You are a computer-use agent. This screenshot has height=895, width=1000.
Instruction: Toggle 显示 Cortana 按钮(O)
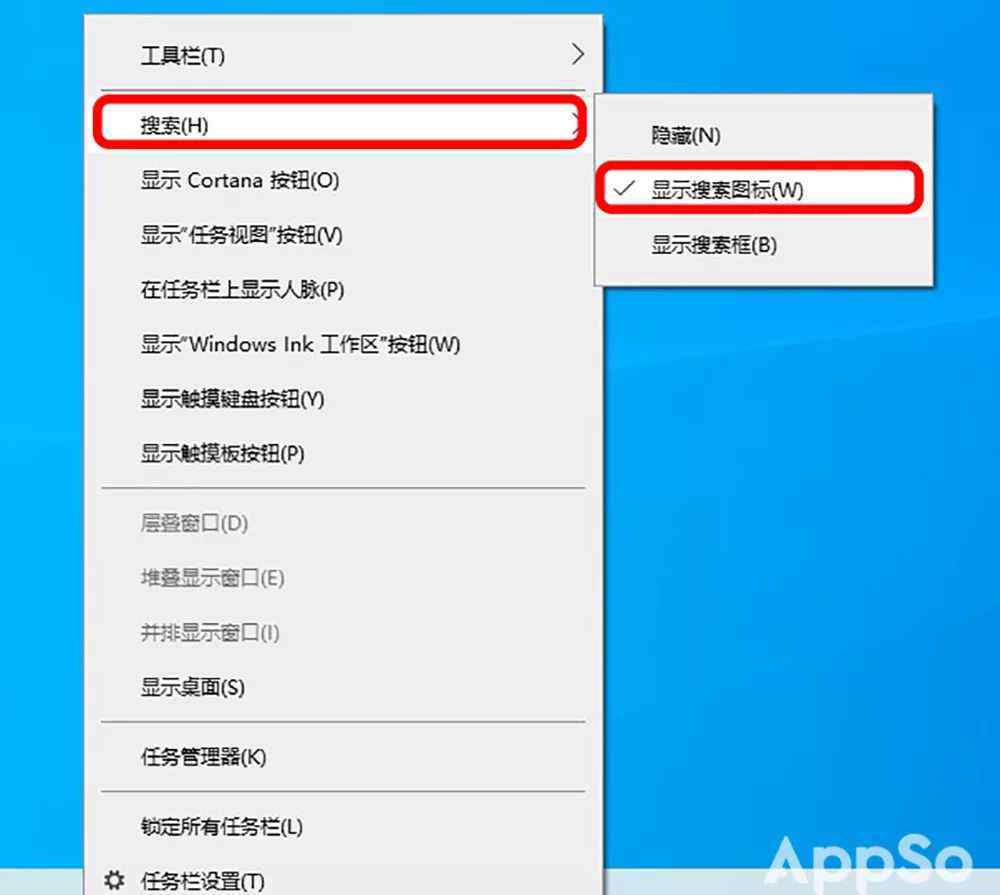tap(342, 181)
